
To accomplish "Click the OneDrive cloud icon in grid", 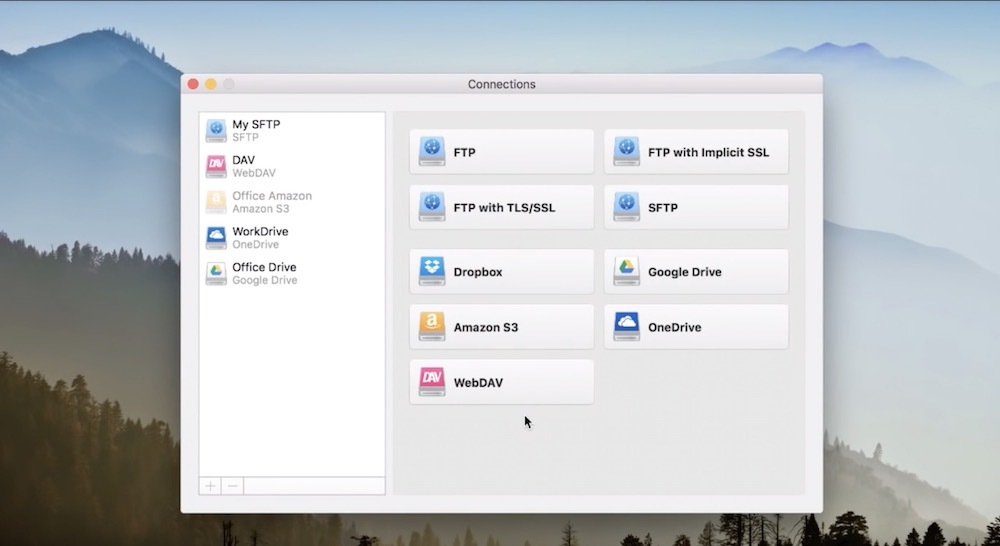I will [x=627, y=327].
